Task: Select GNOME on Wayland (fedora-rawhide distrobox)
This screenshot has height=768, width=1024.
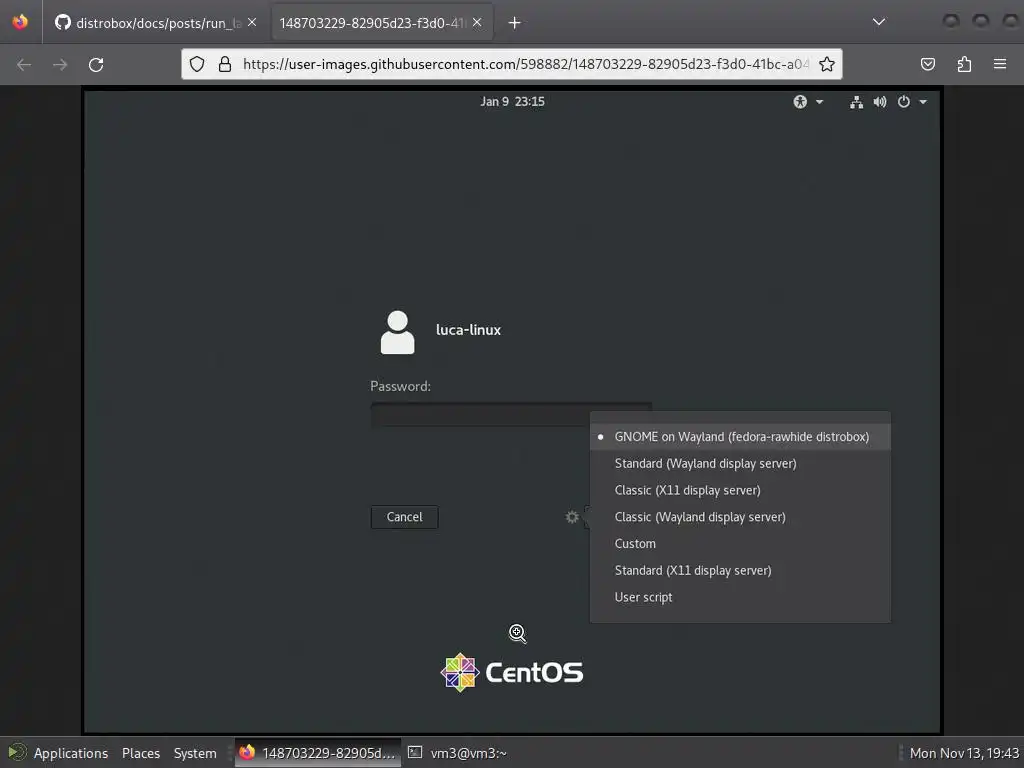Action: tap(740, 437)
